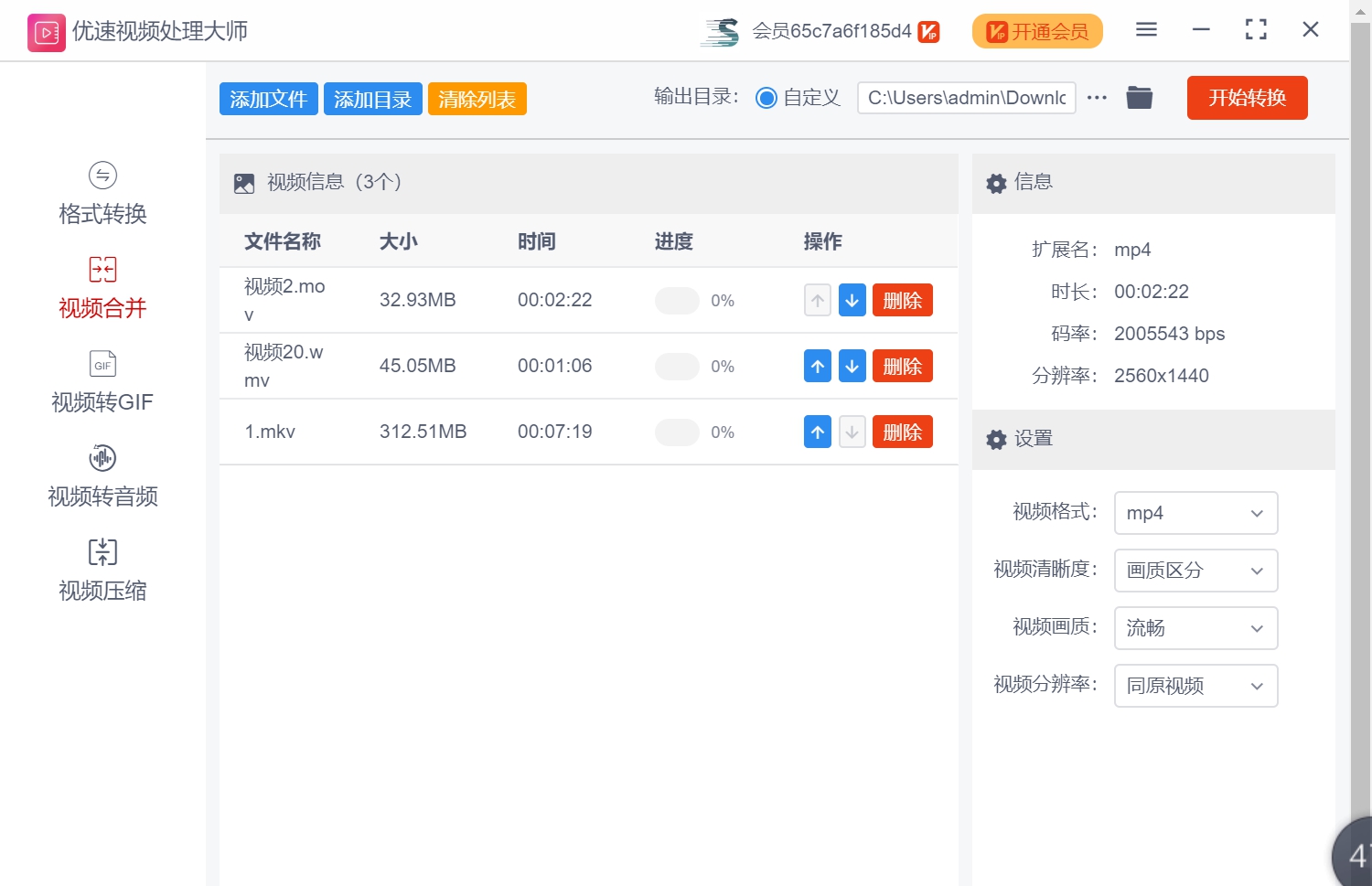1372x886 pixels.
Task: Delete 1.mkv using 删除 button
Action: [x=902, y=432]
